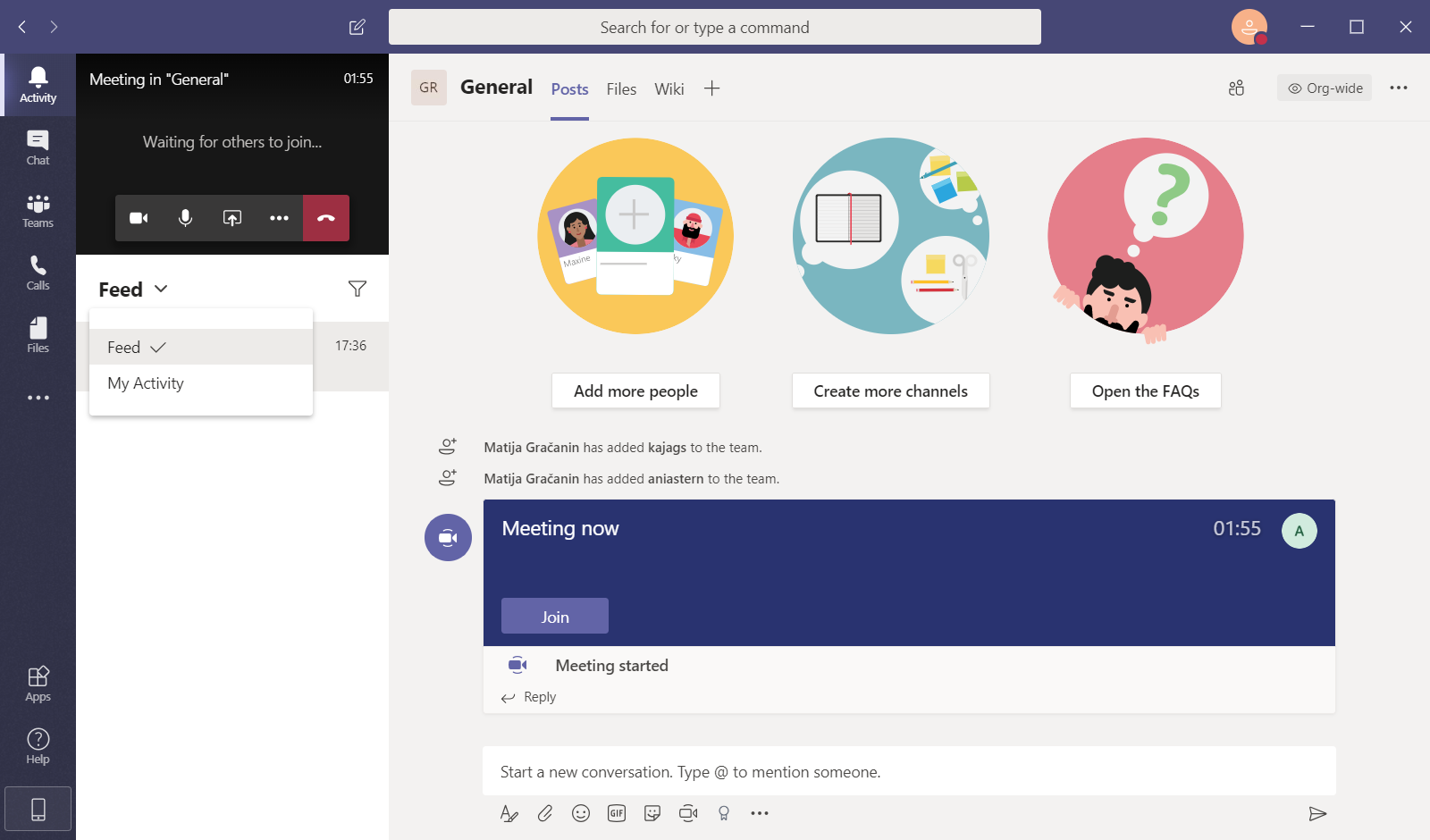Open more actions in meeting controls
This screenshot has width=1430, height=840.
[279, 218]
